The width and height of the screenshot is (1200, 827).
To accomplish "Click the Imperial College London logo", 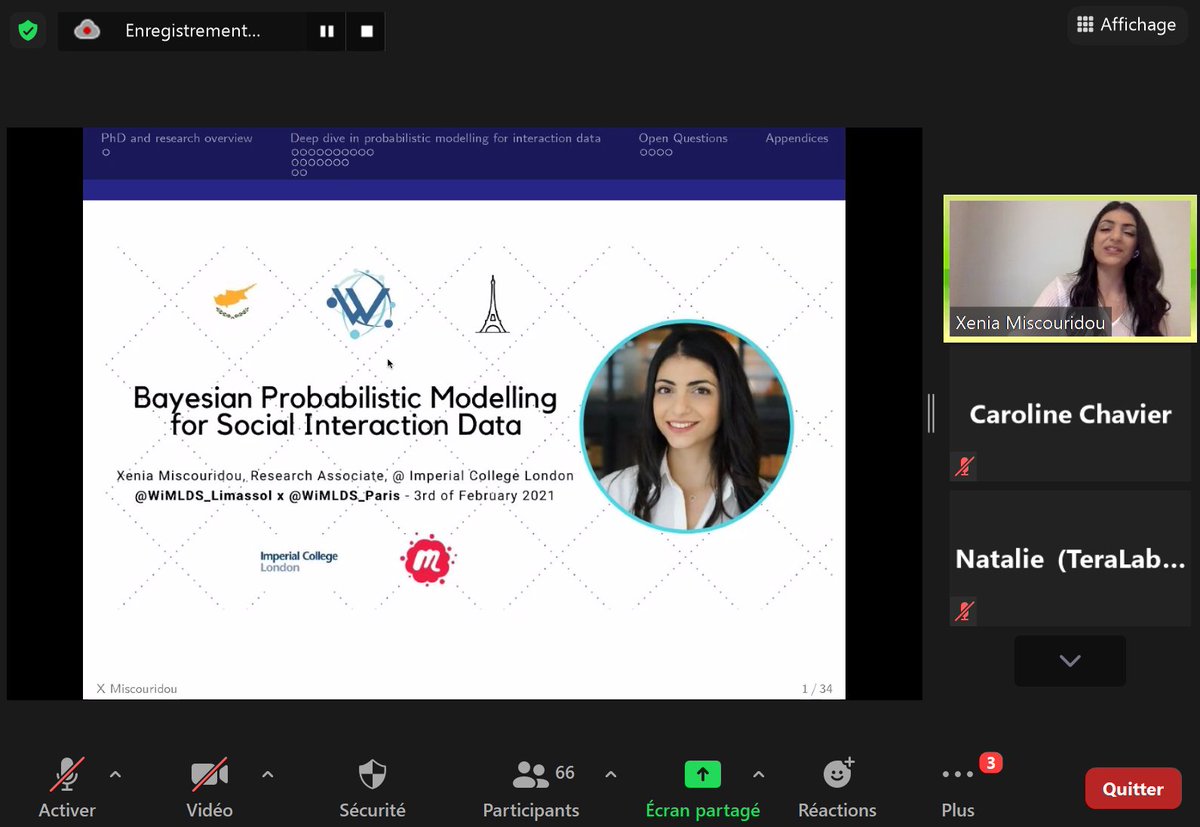I will (x=299, y=561).
